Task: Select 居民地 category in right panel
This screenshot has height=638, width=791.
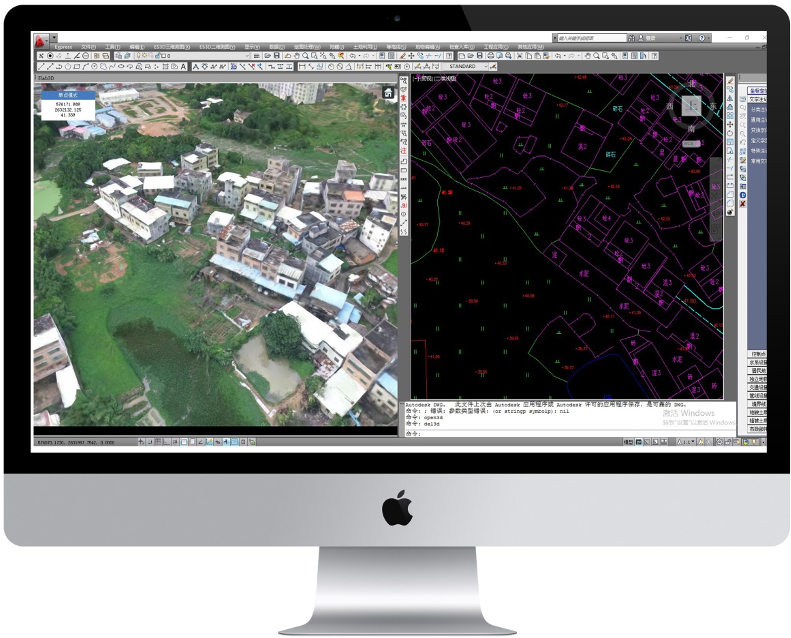Action: click(x=758, y=371)
